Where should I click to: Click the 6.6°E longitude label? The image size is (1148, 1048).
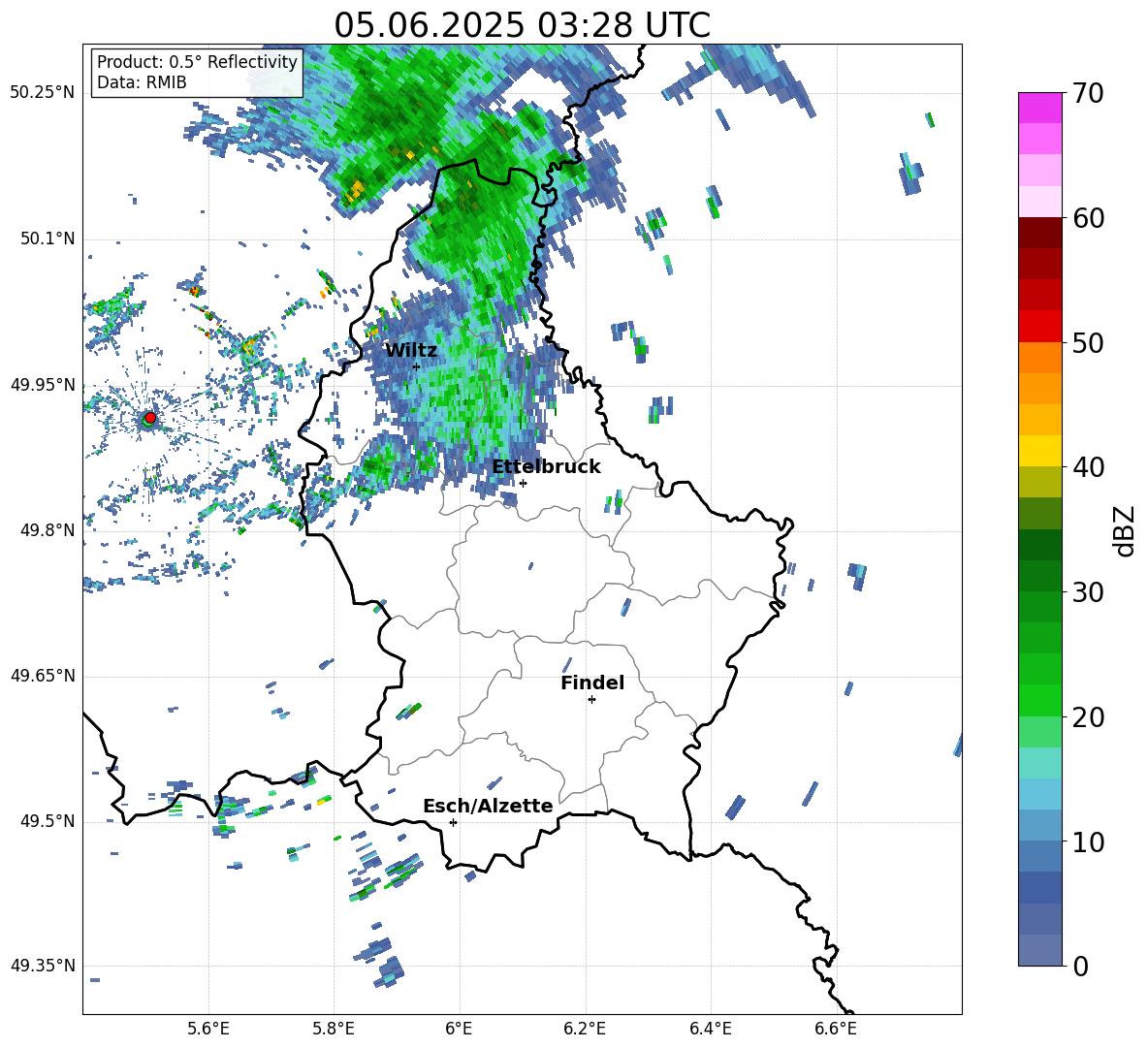click(x=836, y=1029)
